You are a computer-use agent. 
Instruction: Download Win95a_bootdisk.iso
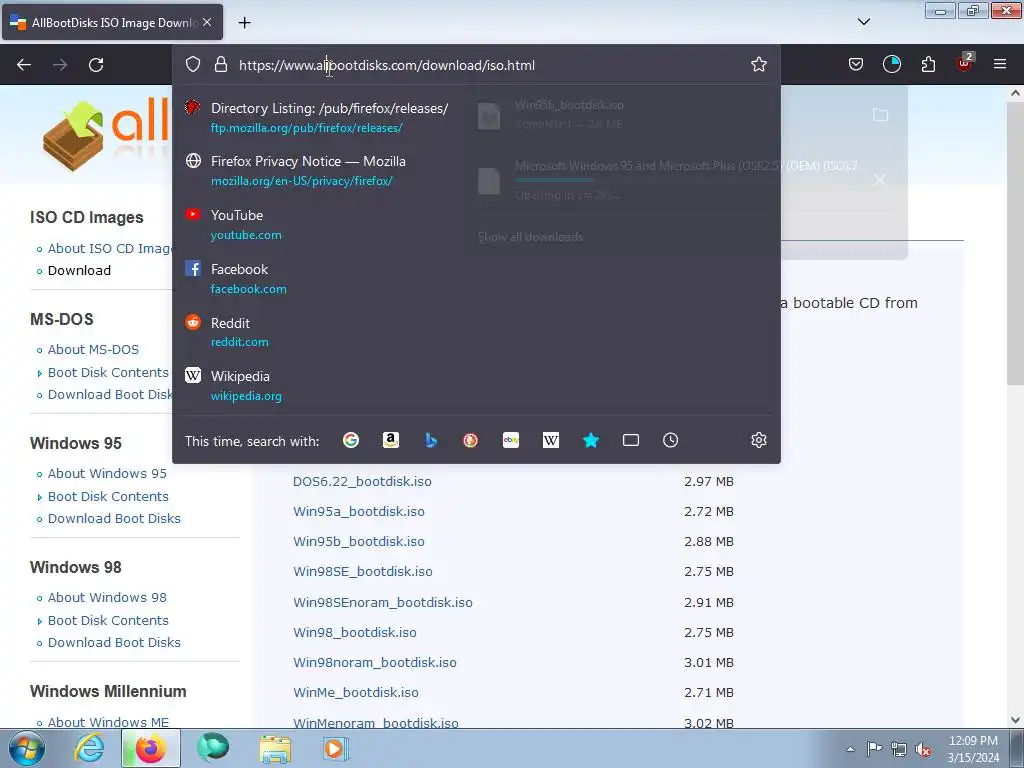pos(359,511)
